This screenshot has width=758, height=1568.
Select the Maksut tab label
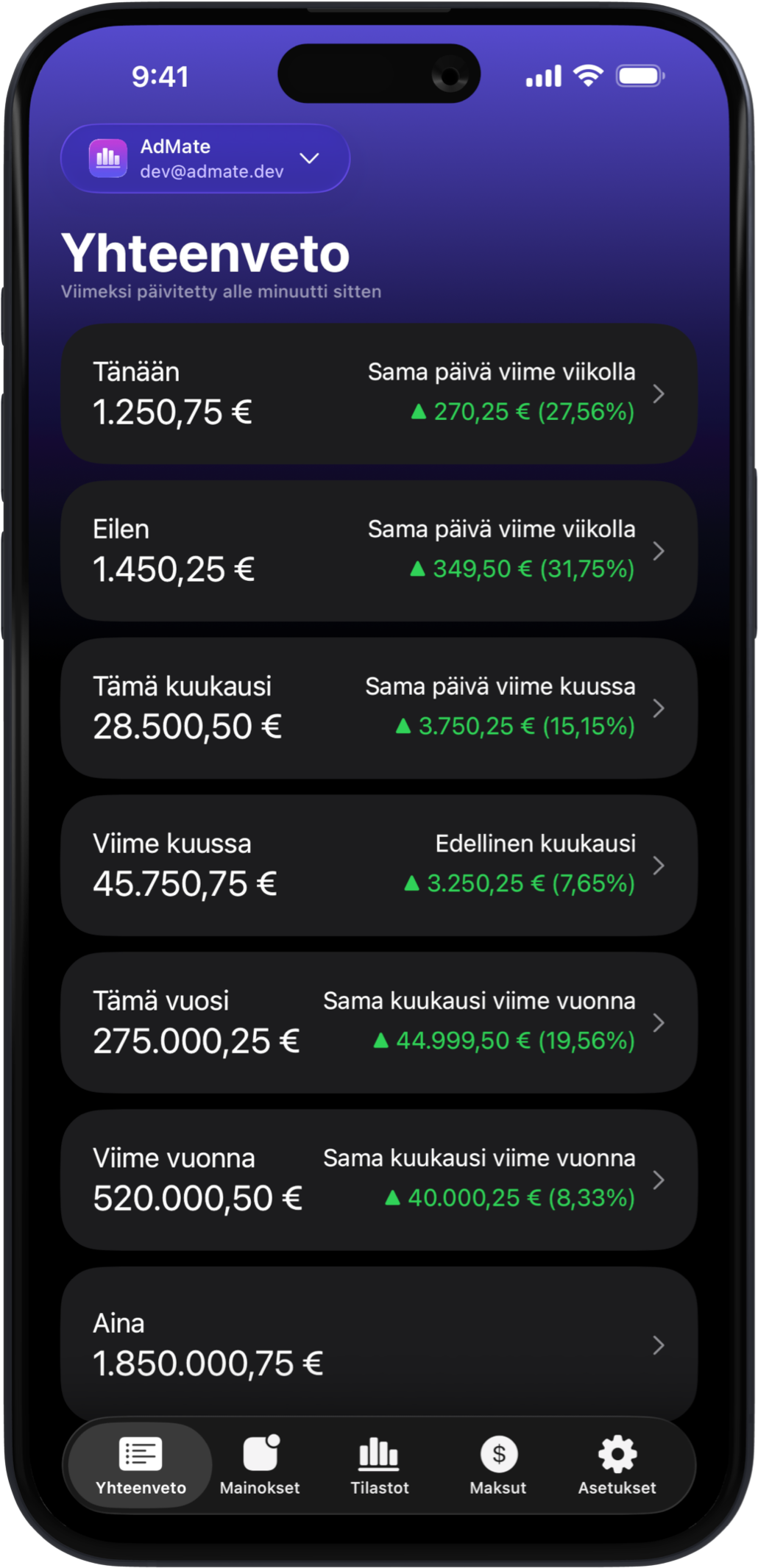498,1488
